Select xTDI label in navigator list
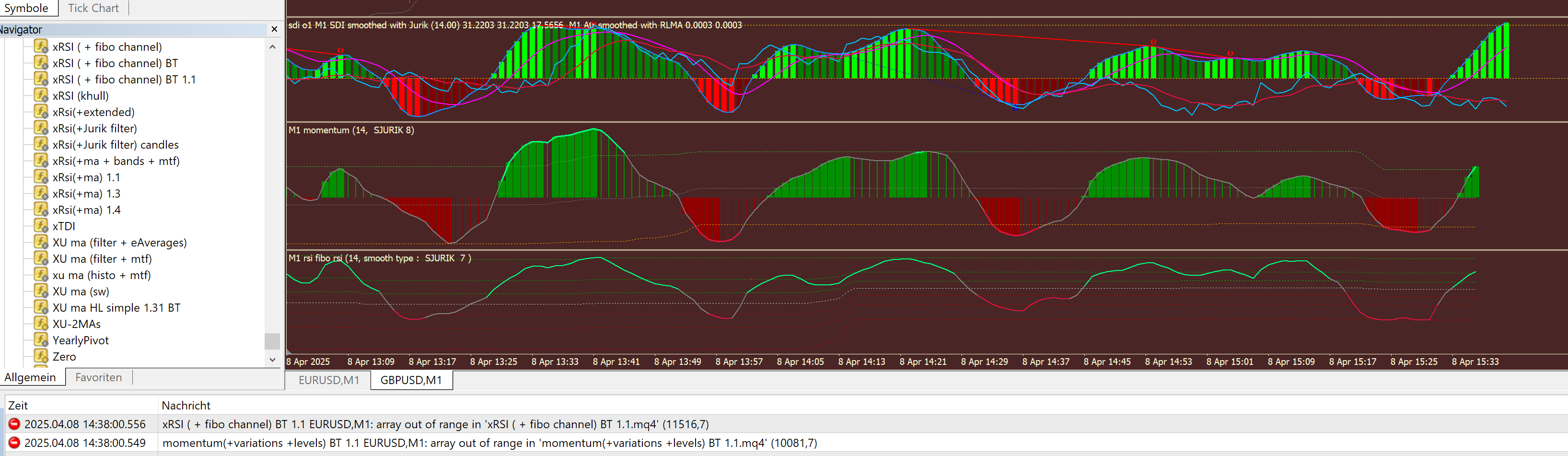Image resolution: width=1568 pixels, height=456 pixels. (64, 226)
